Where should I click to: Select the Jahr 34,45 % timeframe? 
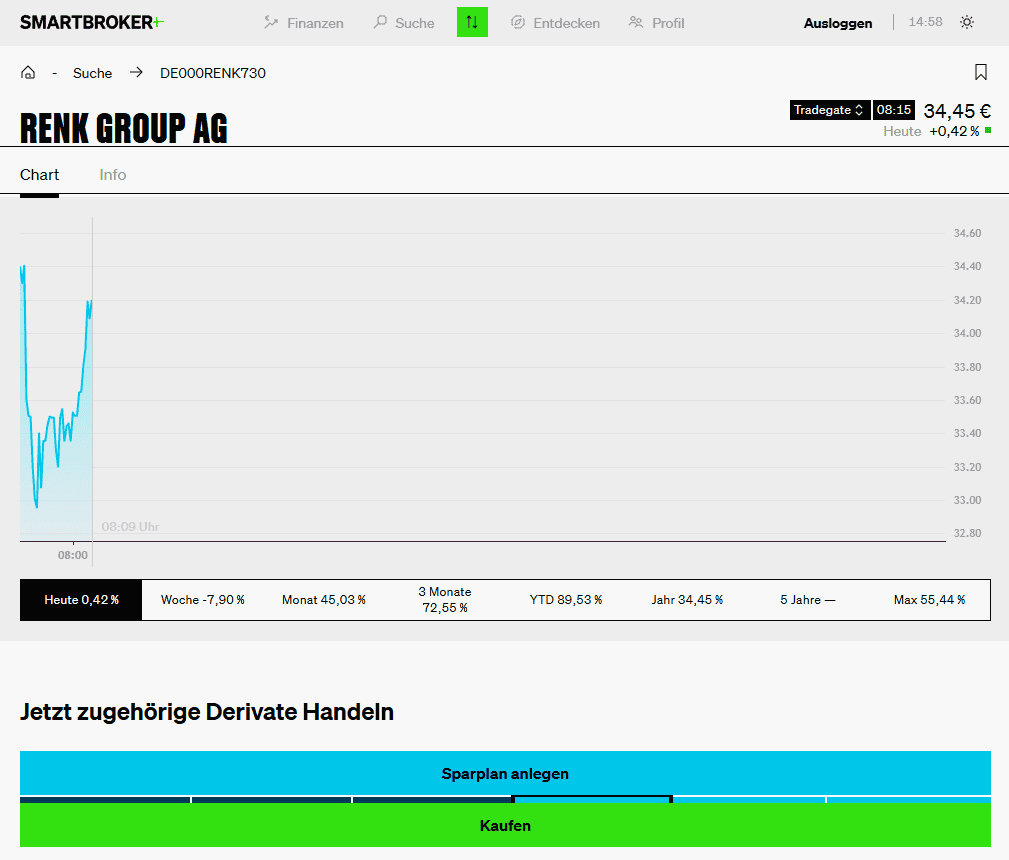click(x=687, y=600)
